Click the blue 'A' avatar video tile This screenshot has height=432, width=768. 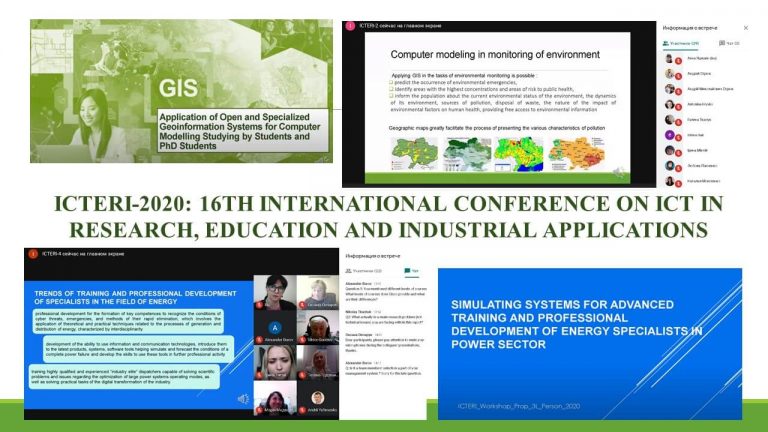(275, 328)
